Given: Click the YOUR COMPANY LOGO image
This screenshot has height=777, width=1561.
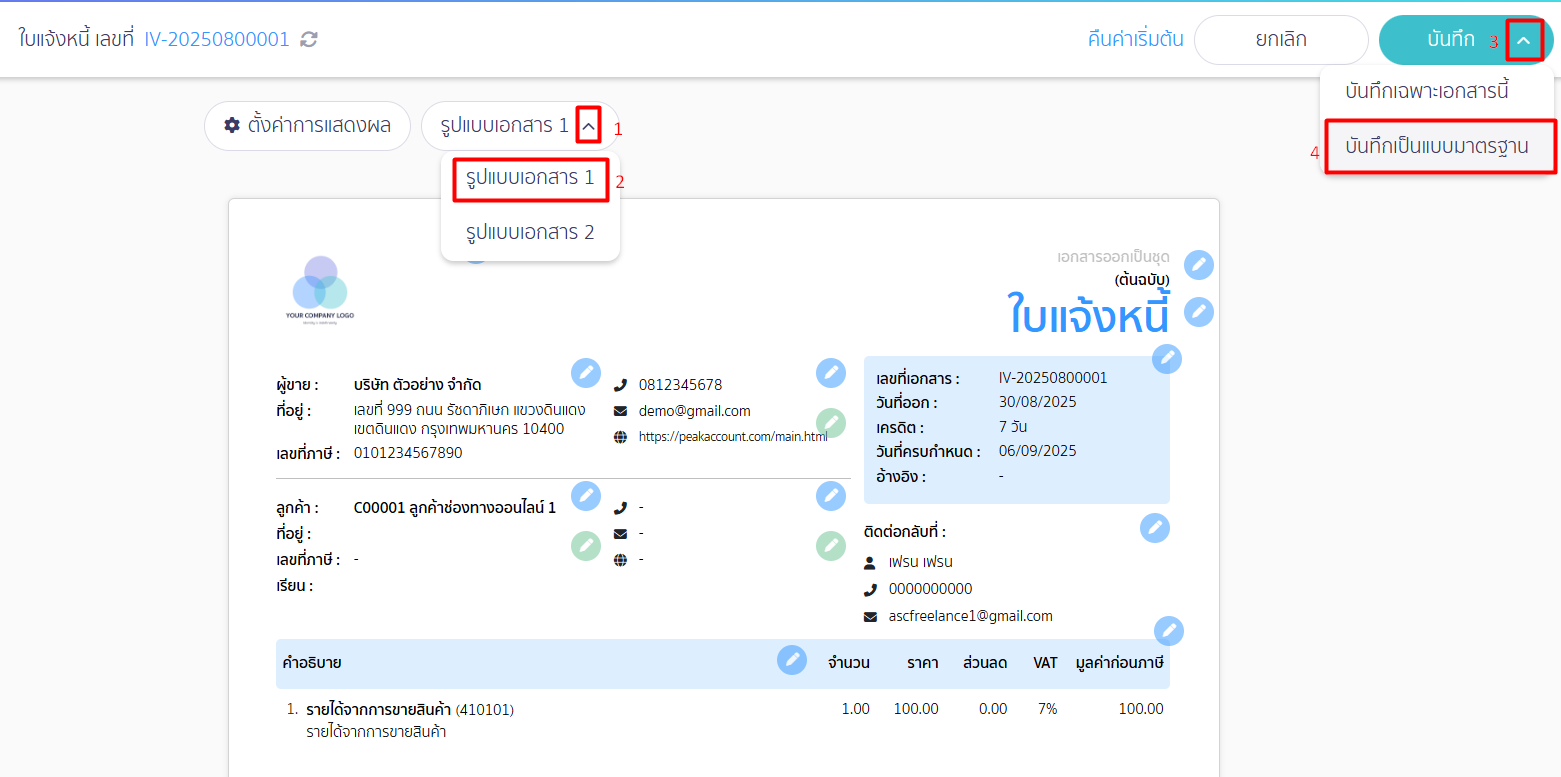Looking at the screenshot, I should tap(320, 290).
